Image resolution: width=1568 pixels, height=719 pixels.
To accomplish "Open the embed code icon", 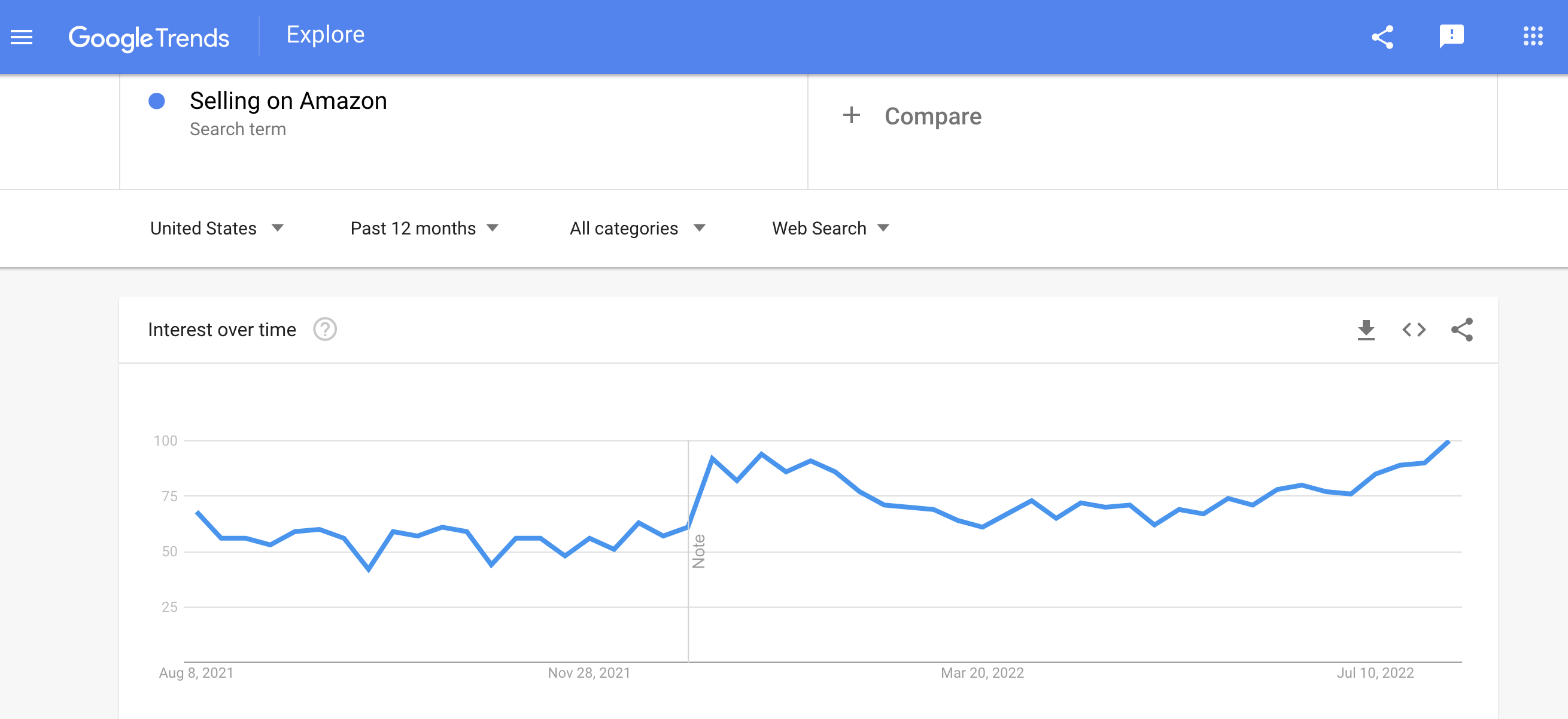I will [x=1414, y=330].
